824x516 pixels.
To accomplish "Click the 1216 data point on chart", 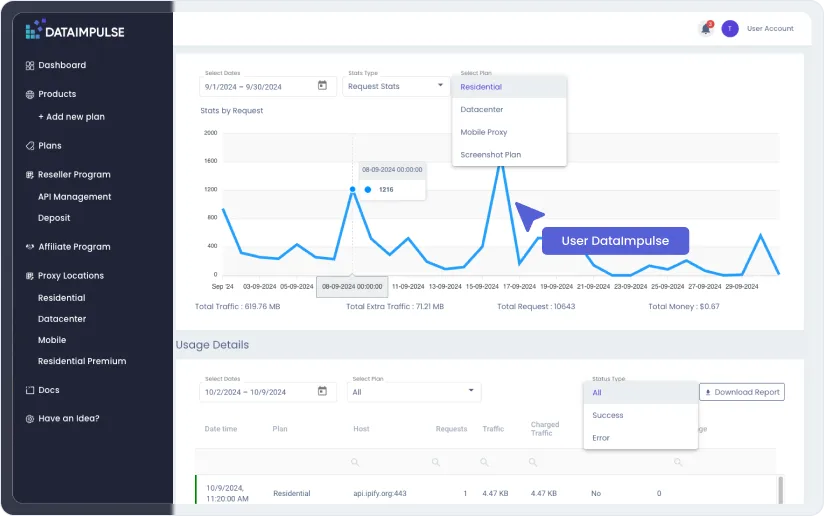I will click(352, 189).
